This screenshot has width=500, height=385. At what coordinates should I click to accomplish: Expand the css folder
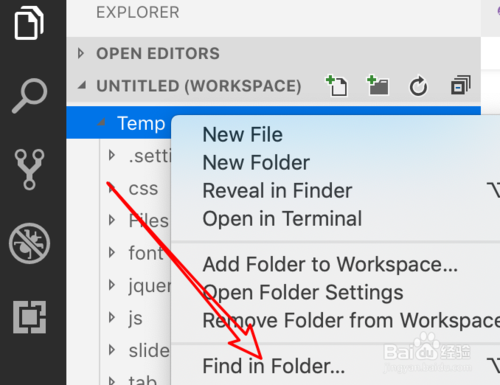pos(112,188)
